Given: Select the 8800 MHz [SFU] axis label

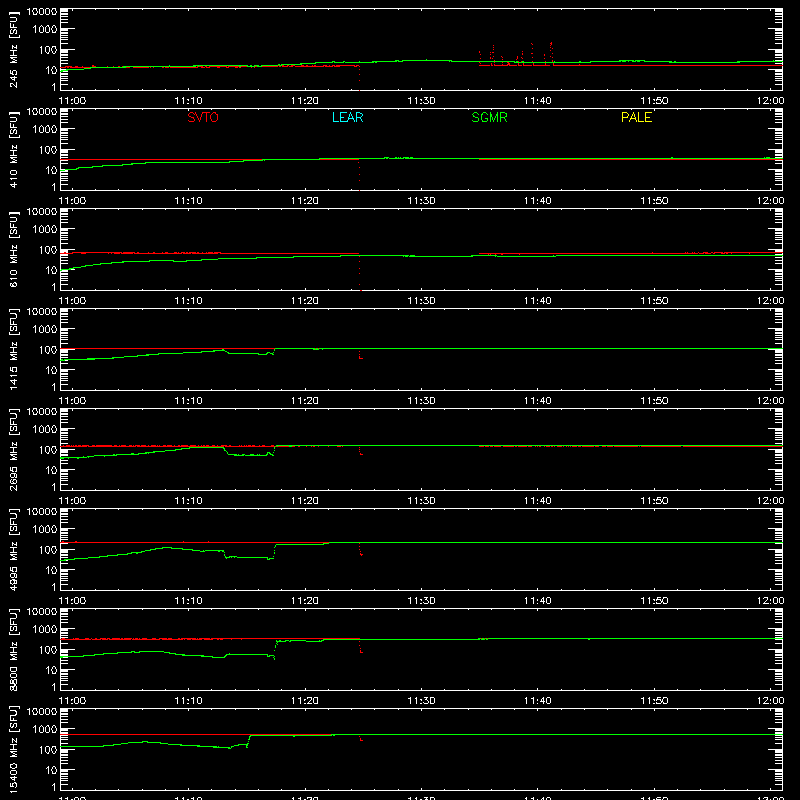Looking at the screenshot, I should coord(13,650).
